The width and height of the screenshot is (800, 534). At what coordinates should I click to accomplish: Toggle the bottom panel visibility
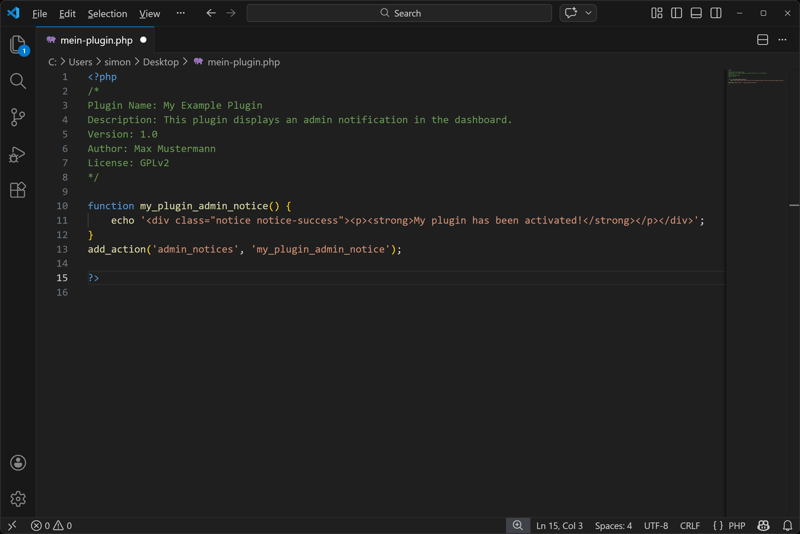click(x=696, y=13)
